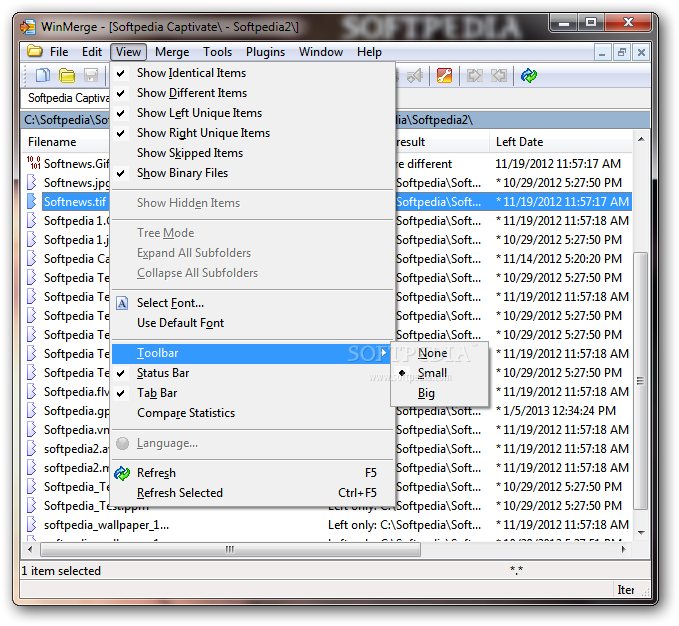This screenshot has height=626, width=679.
Task: Open the Plugins menu
Action: pyautogui.click(x=265, y=52)
